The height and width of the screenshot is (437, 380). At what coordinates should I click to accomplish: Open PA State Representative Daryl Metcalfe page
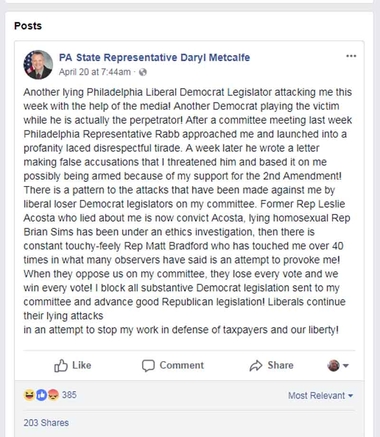154,57
